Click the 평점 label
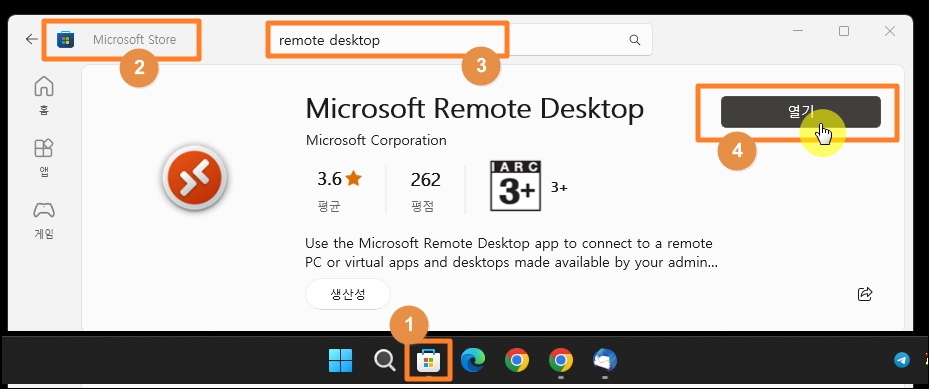 coord(422,206)
